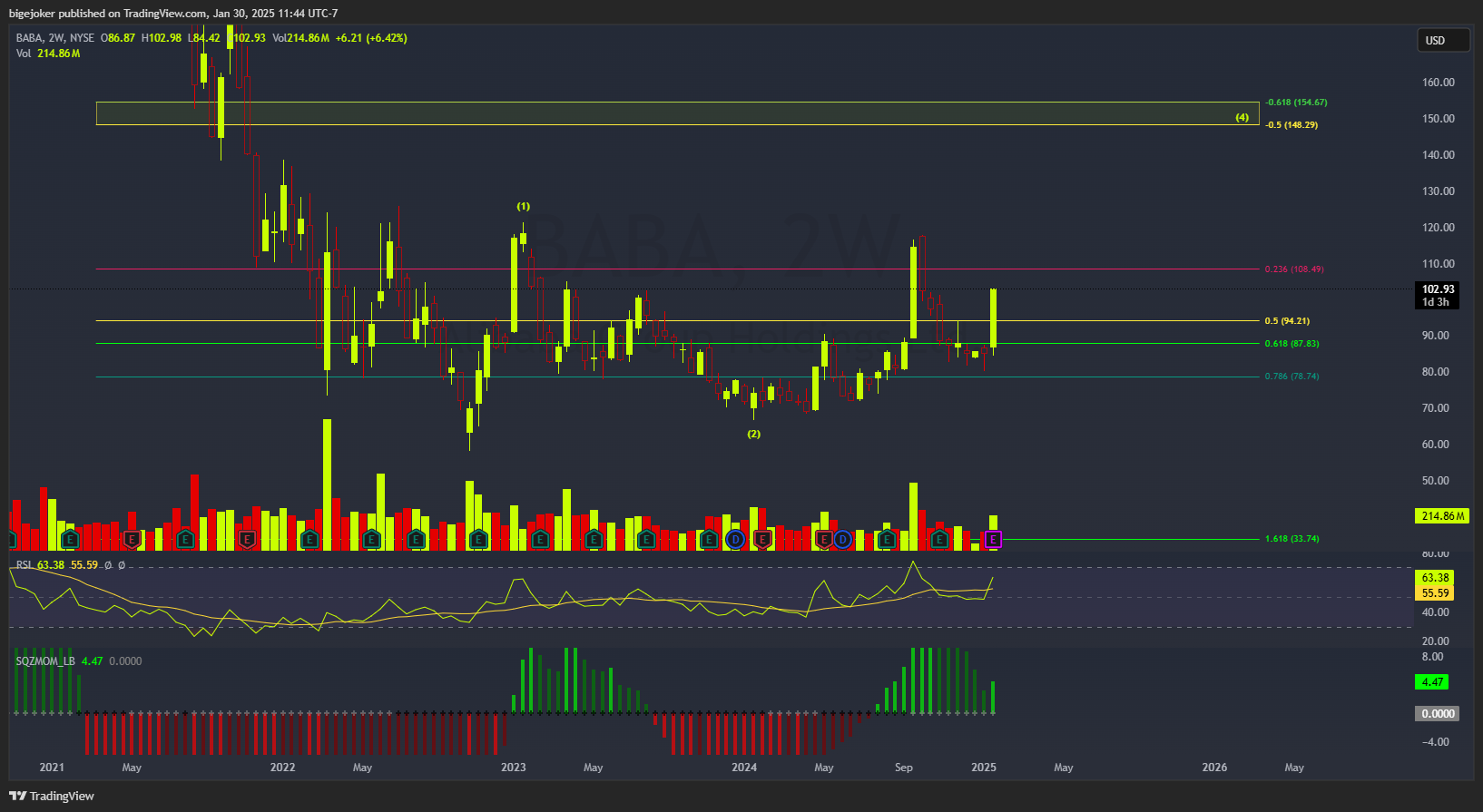Select the wave (2) label

tap(754, 434)
